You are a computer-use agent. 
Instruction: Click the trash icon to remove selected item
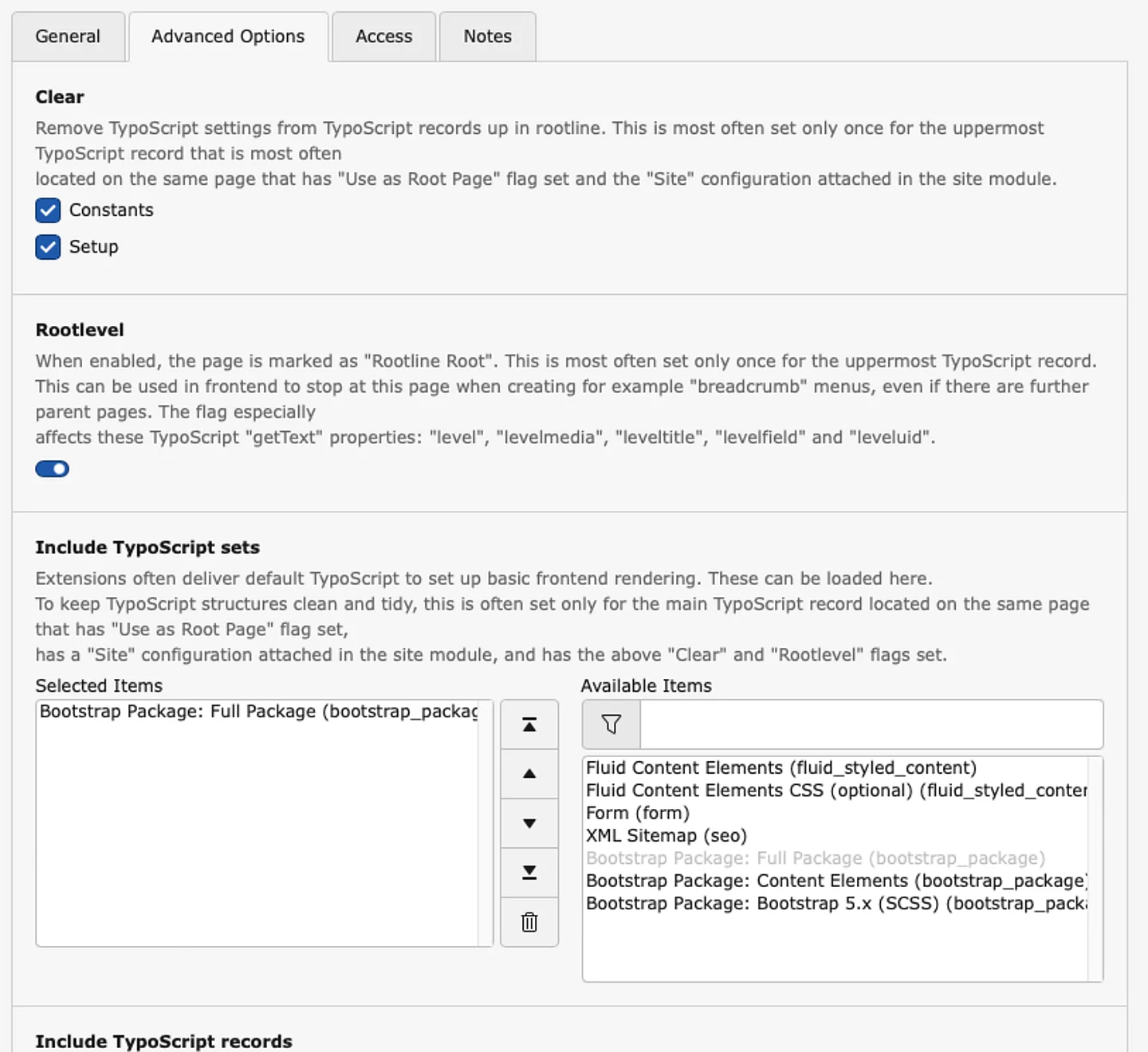click(529, 922)
